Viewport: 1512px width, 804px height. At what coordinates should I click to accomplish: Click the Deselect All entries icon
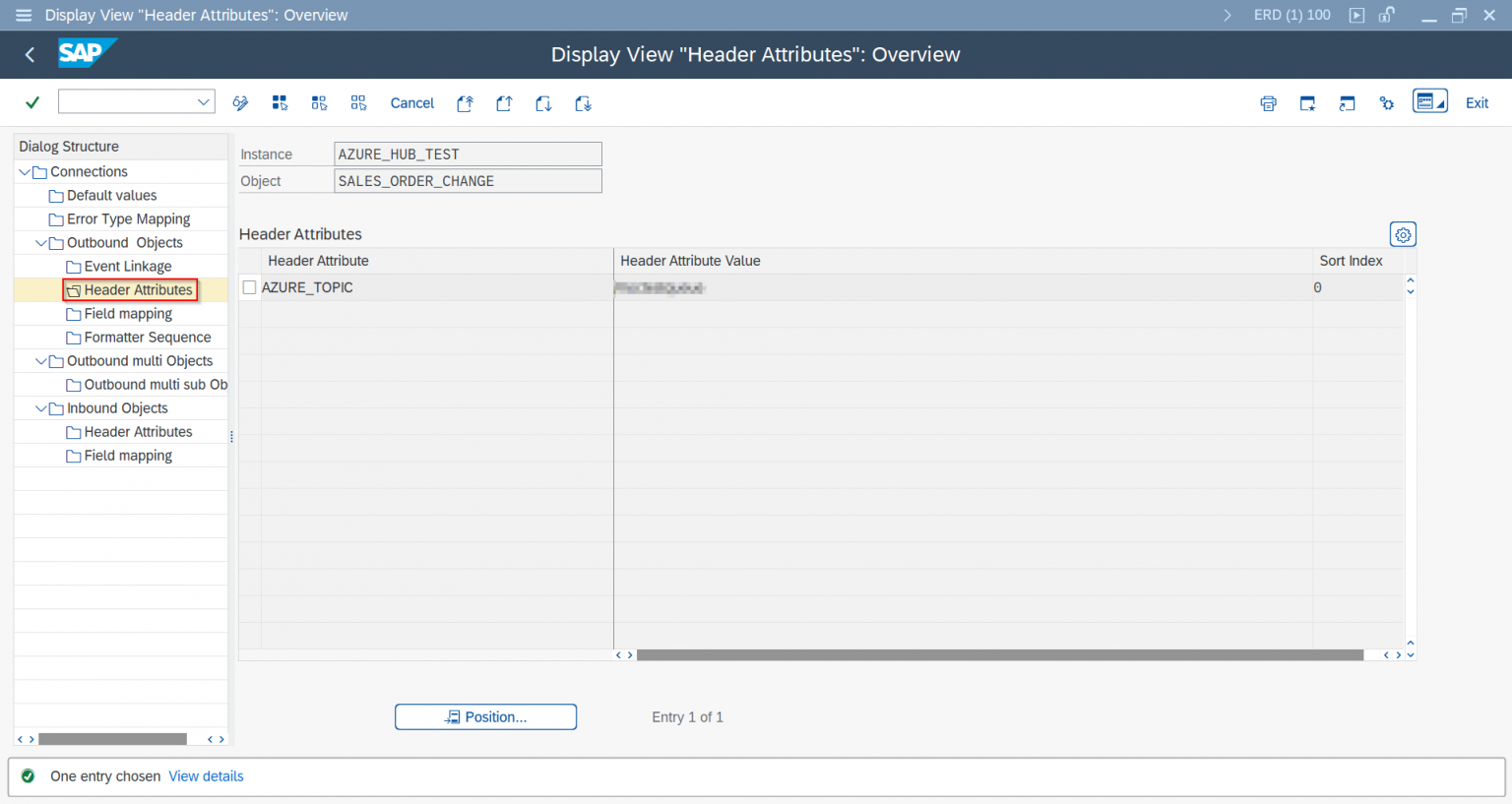coord(358,103)
